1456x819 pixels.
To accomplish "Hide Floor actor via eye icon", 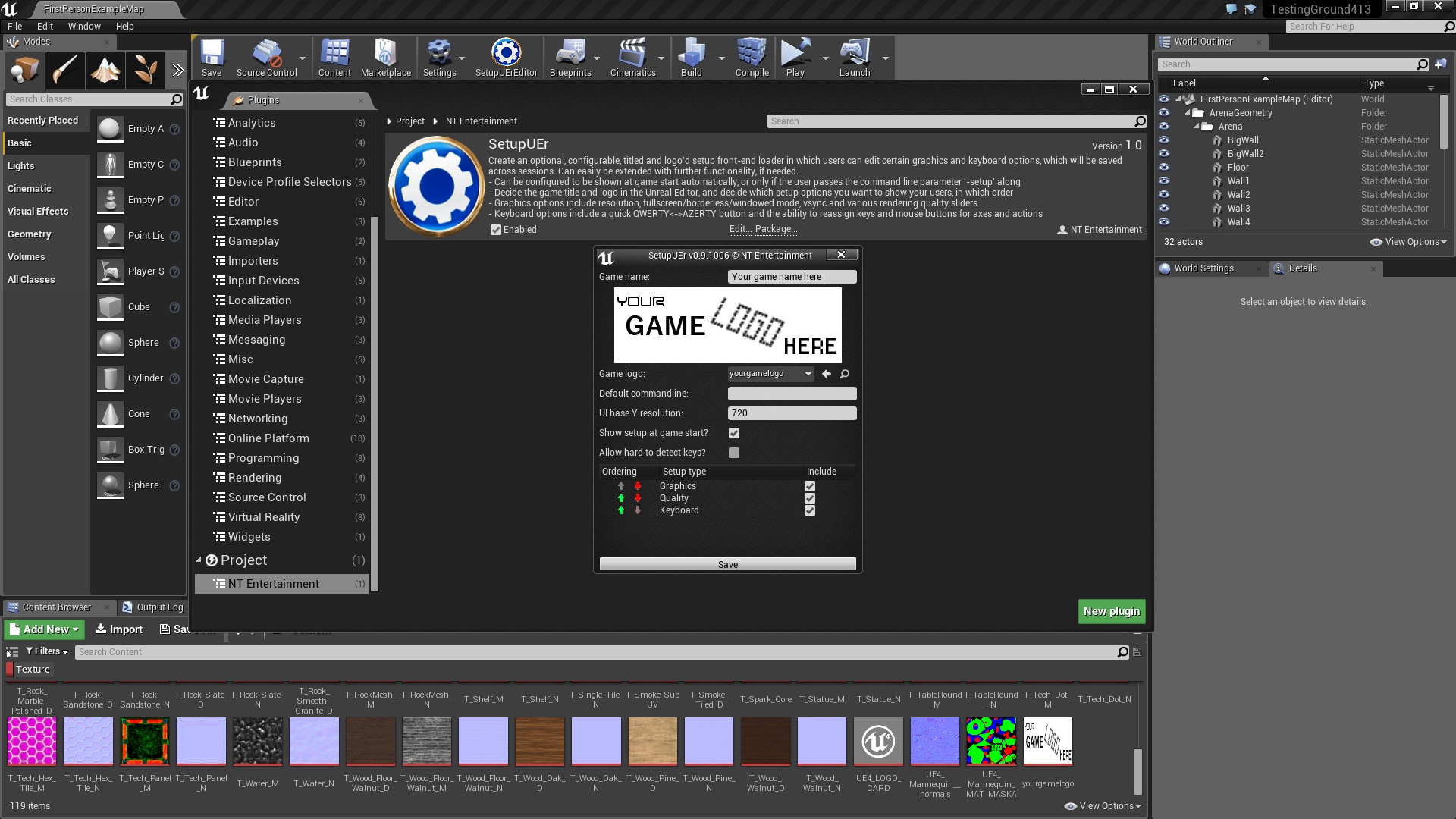I will point(1164,168).
